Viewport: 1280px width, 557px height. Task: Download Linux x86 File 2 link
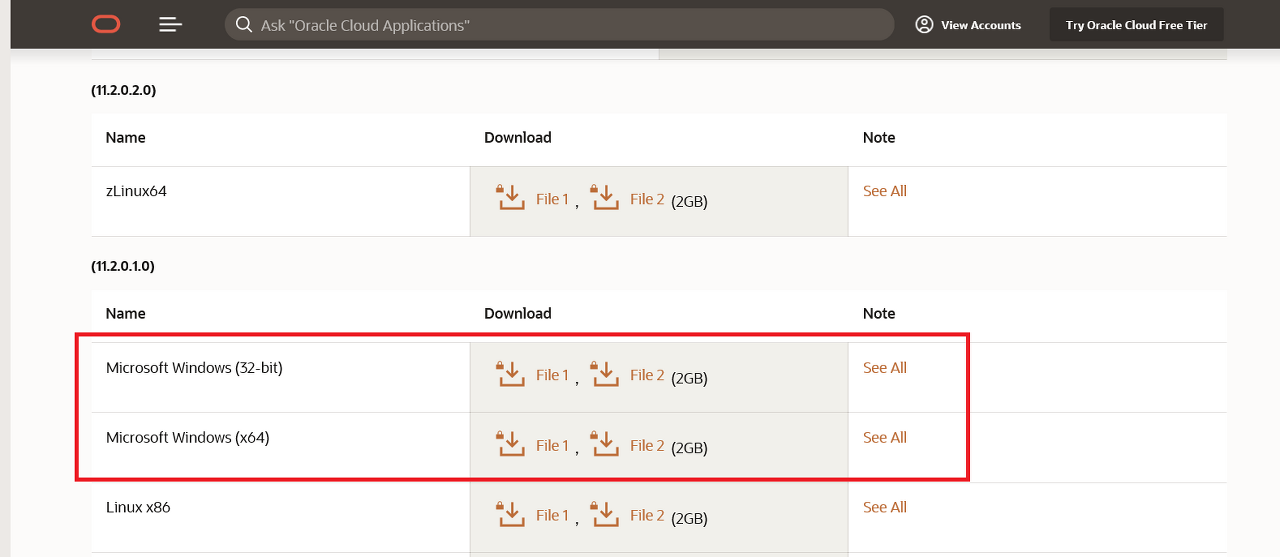647,515
